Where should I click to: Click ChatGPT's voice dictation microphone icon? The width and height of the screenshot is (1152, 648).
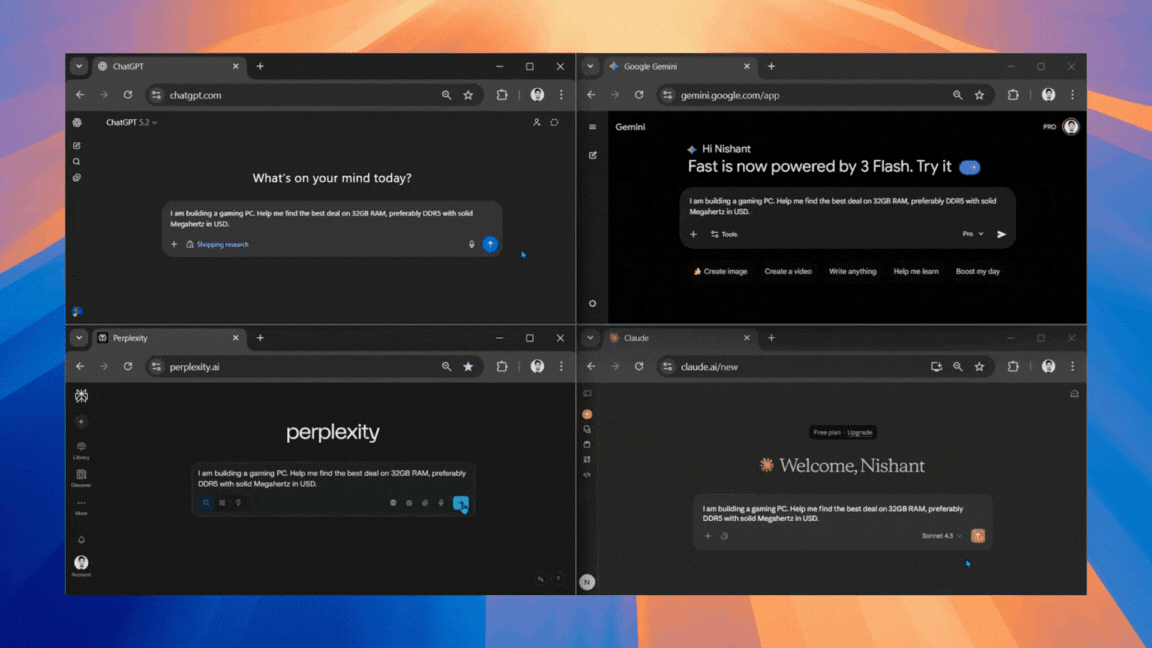coord(472,244)
